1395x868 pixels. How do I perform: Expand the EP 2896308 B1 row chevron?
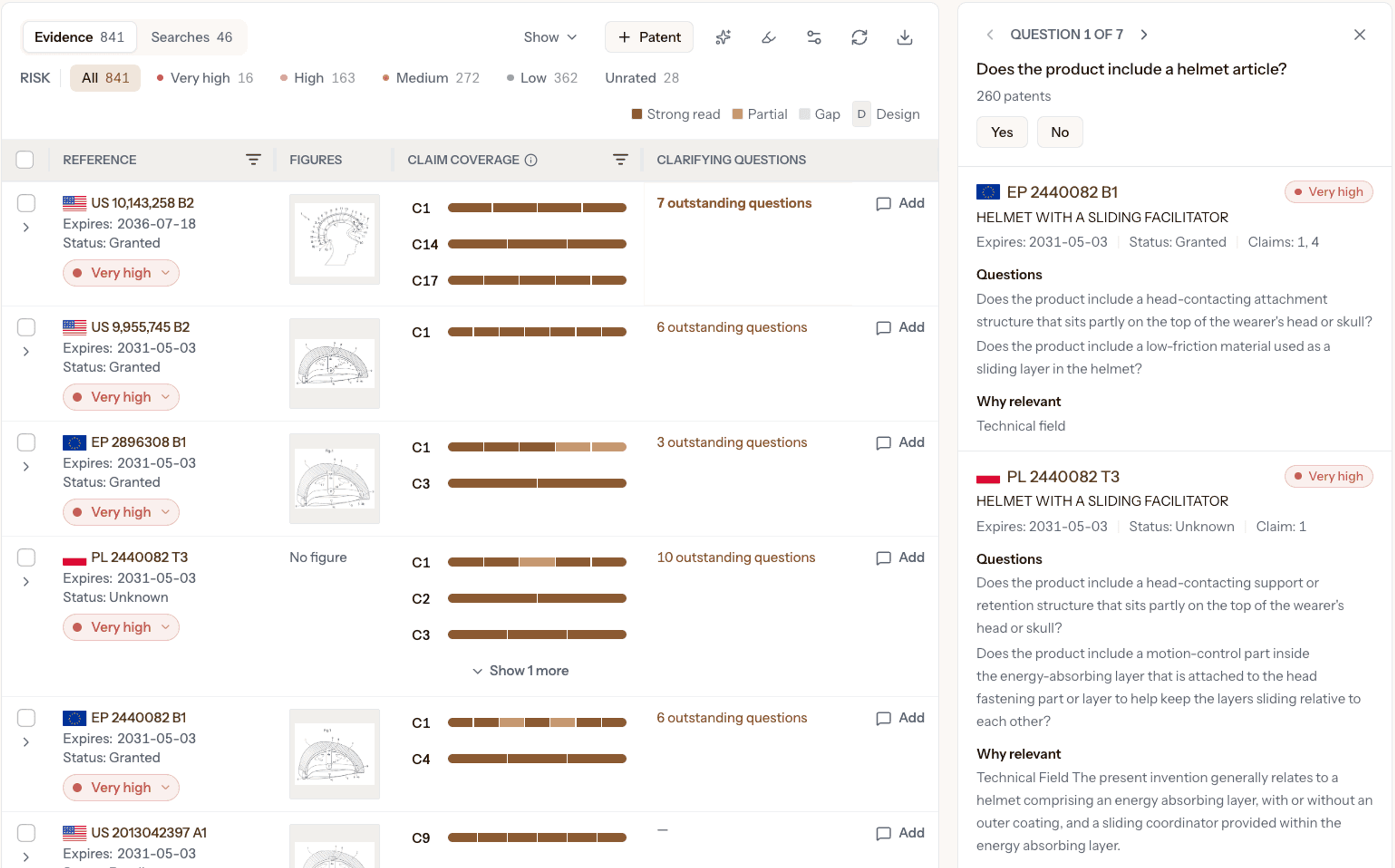(27, 467)
